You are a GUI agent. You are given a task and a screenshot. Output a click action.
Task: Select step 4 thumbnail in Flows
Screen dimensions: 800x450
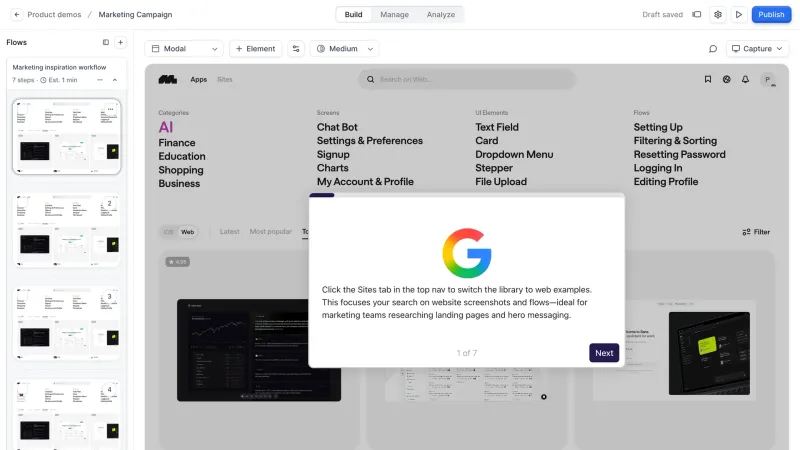(67, 414)
